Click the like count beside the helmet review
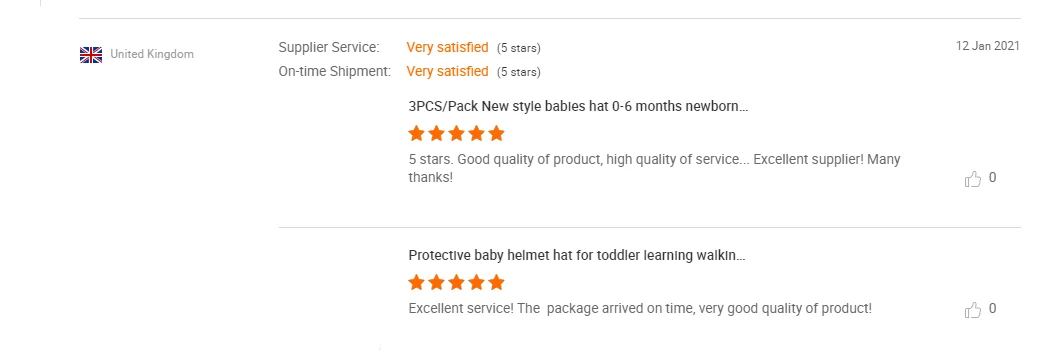 992,308
